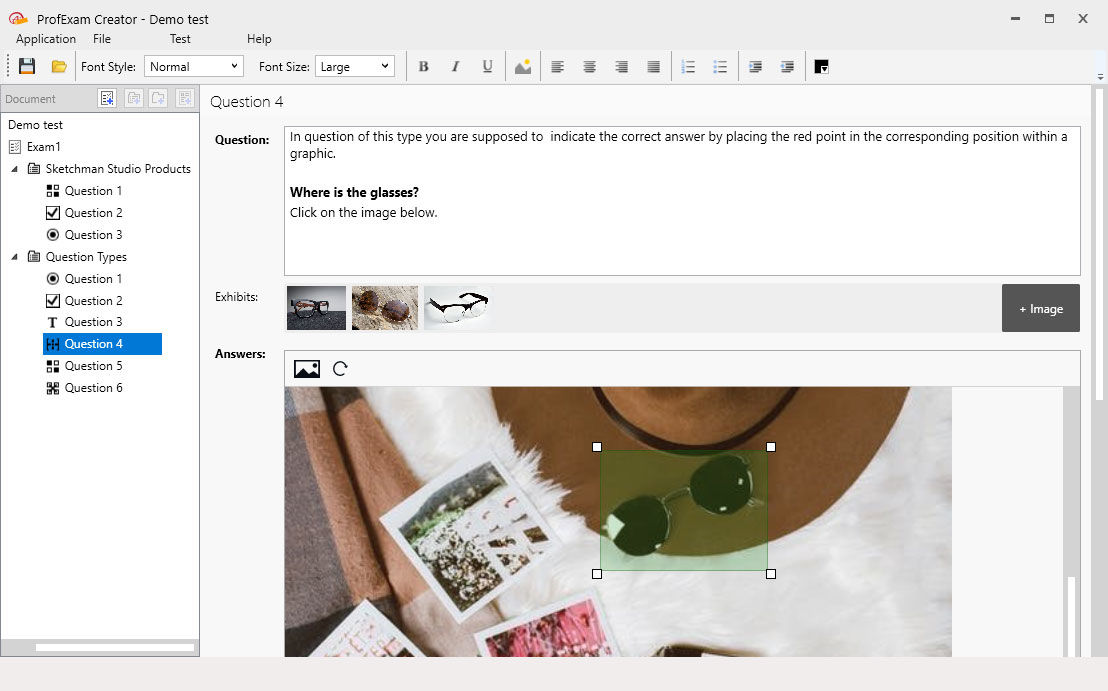Click the second Document panel icon
This screenshot has width=1108, height=691.
[134, 98]
